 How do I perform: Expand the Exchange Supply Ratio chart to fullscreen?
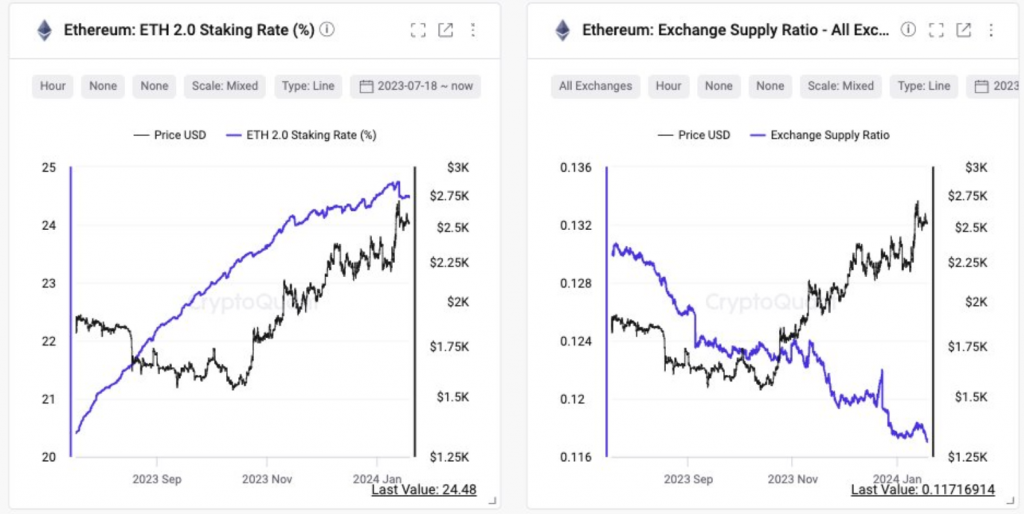(x=936, y=30)
